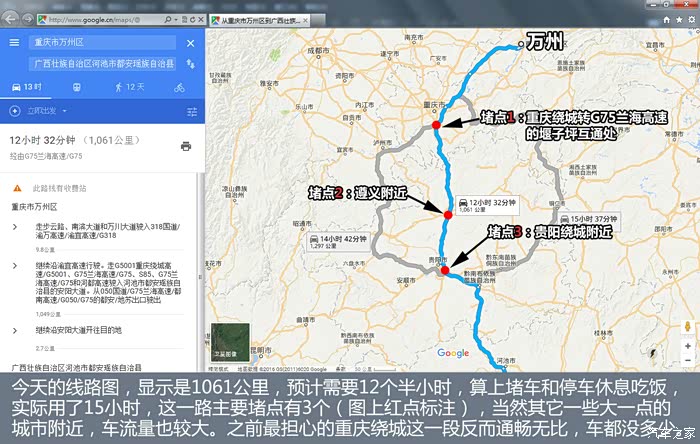Print the route directions

tap(185, 146)
